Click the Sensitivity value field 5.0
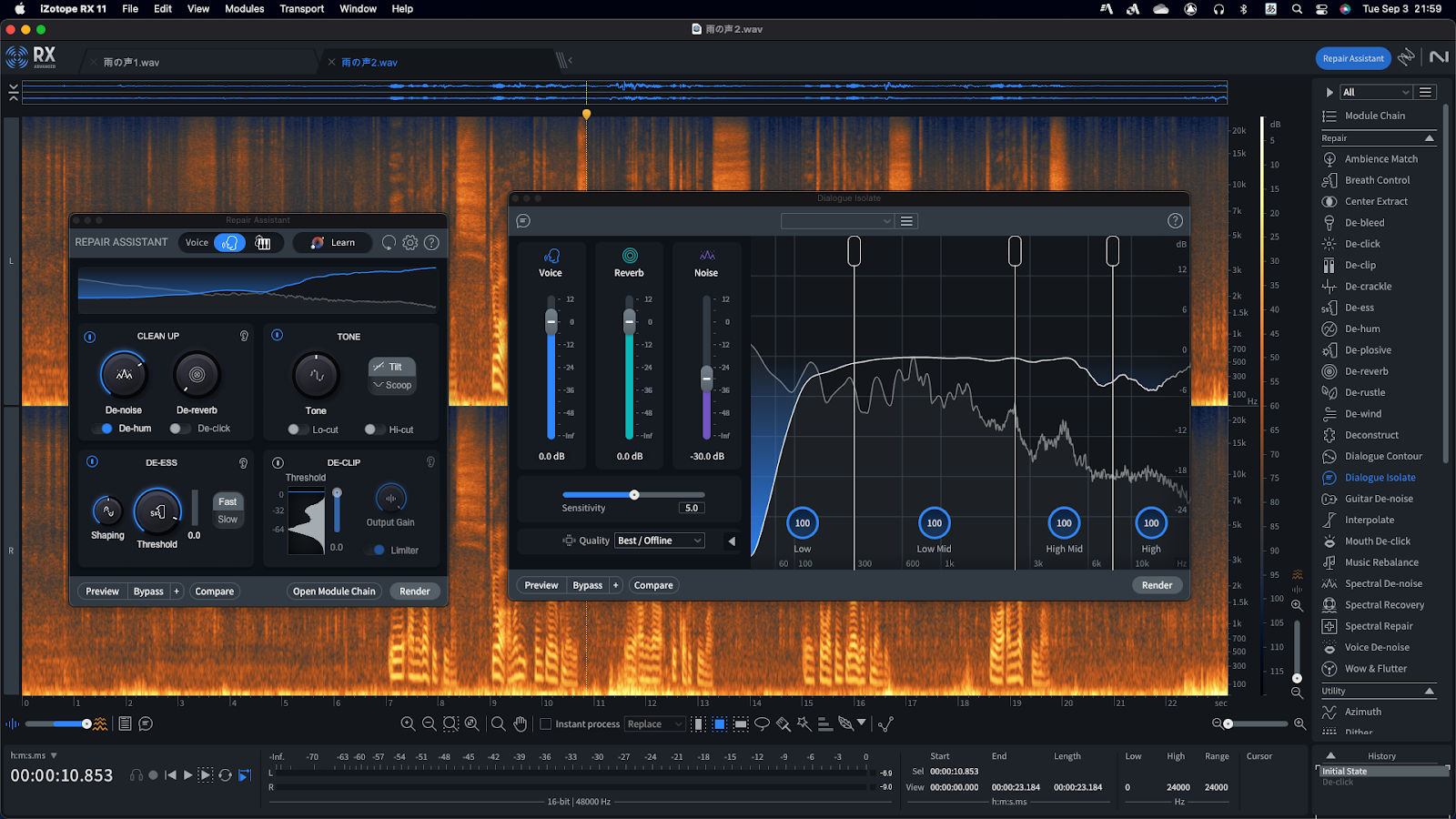This screenshot has width=1456, height=819. [x=692, y=508]
